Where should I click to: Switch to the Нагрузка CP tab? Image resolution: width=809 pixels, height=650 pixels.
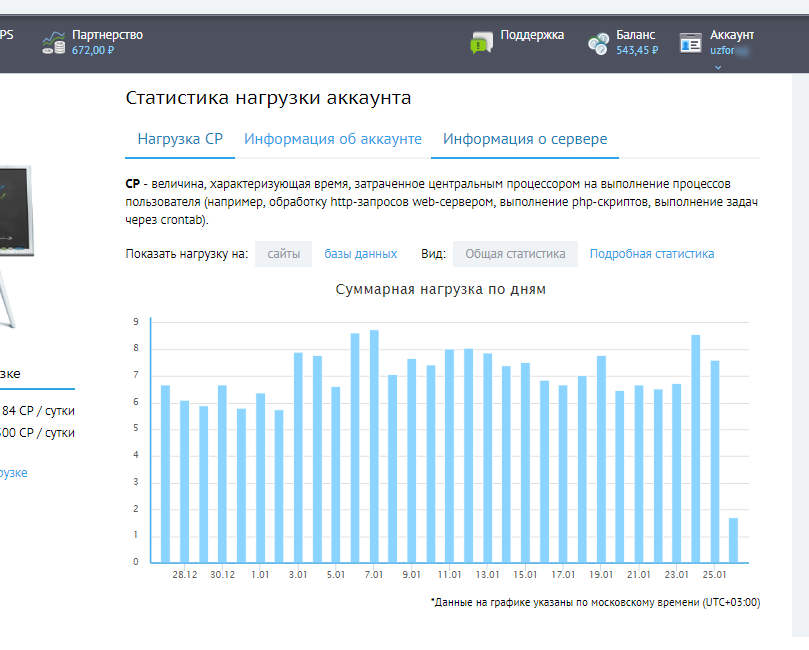click(x=180, y=139)
